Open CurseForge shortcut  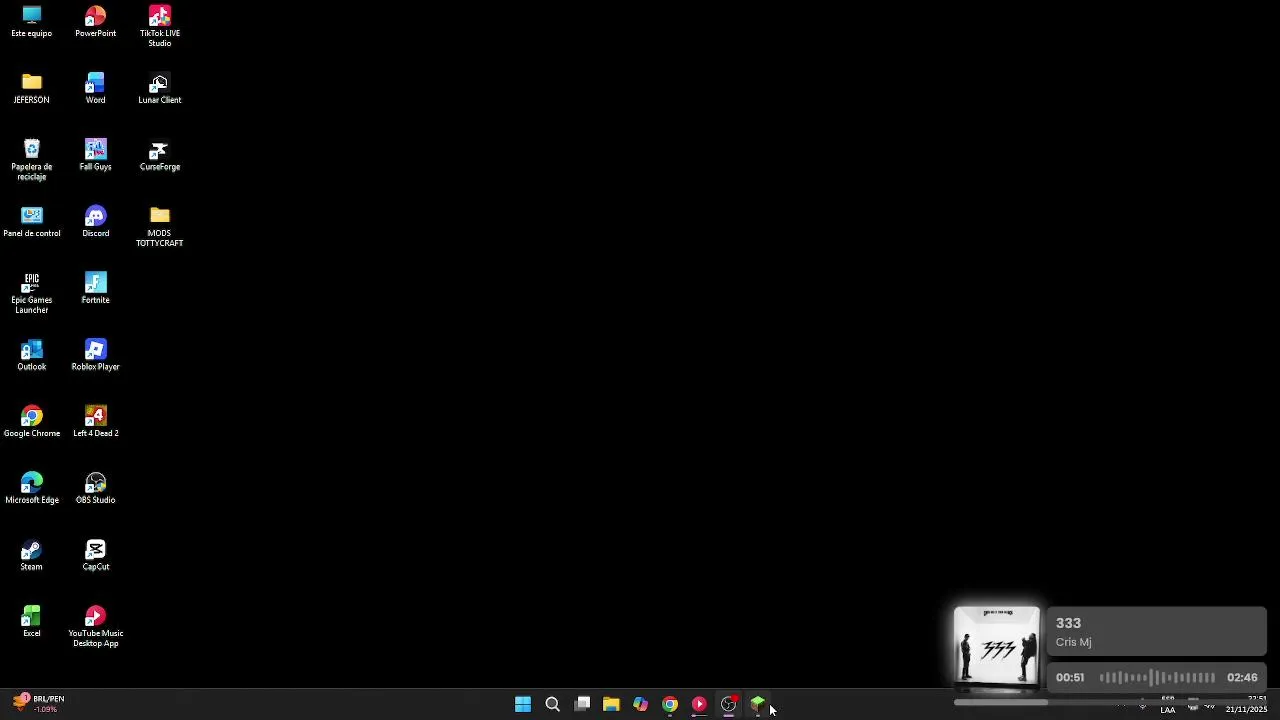pyautogui.click(x=159, y=155)
